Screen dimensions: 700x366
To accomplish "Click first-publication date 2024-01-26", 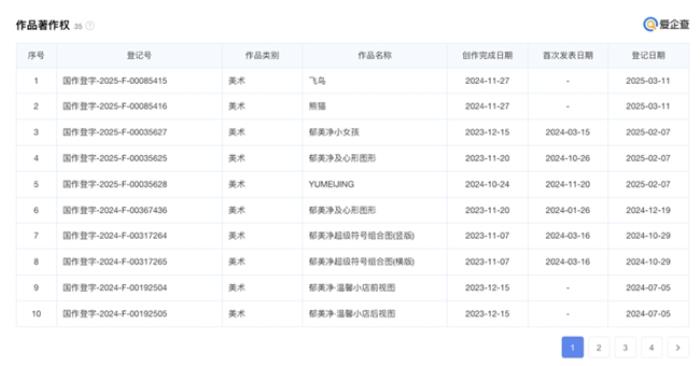I will click(x=568, y=210).
